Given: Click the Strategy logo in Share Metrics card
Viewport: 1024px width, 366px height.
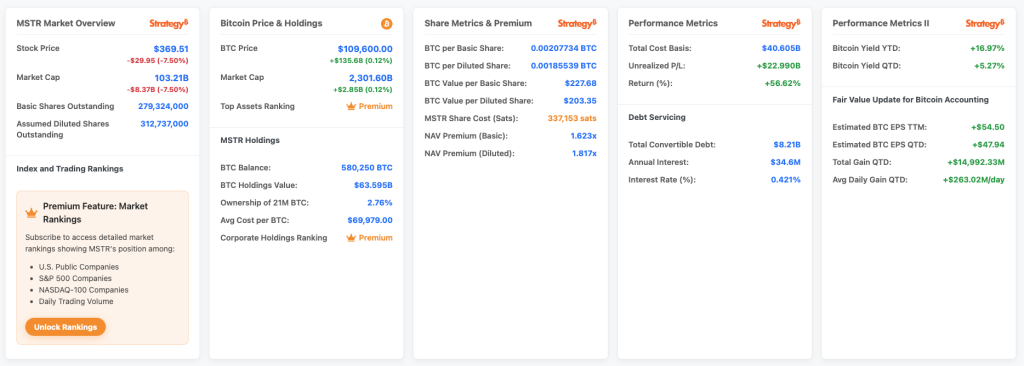Looking at the screenshot, I should tap(577, 24).
